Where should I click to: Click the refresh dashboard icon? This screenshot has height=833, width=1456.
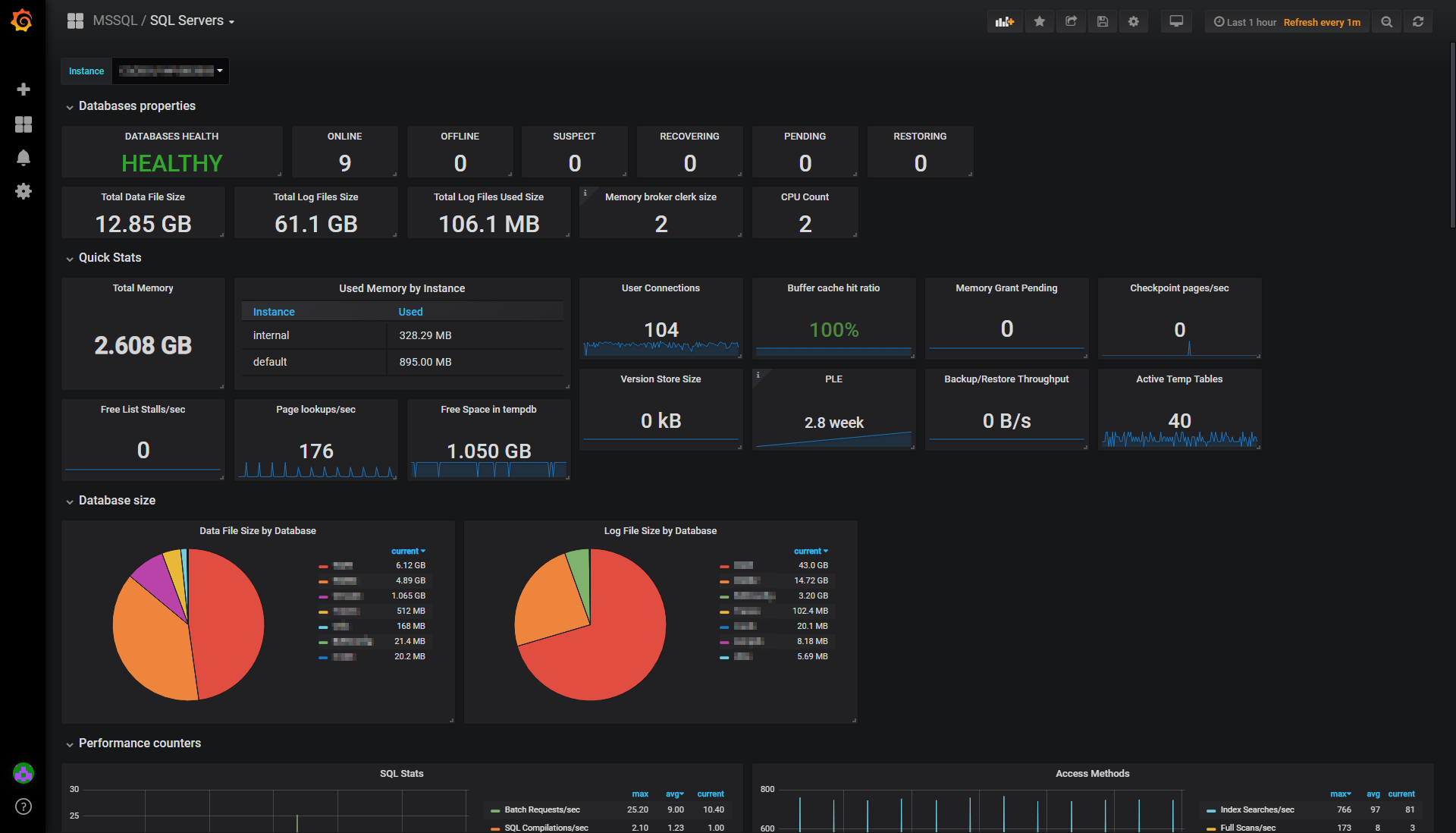pyautogui.click(x=1418, y=22)
